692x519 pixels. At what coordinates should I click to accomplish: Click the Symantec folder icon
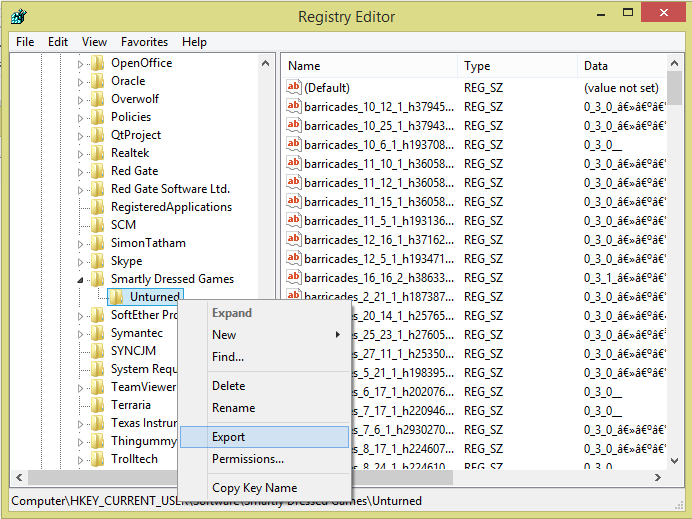[x=98, y=333]
